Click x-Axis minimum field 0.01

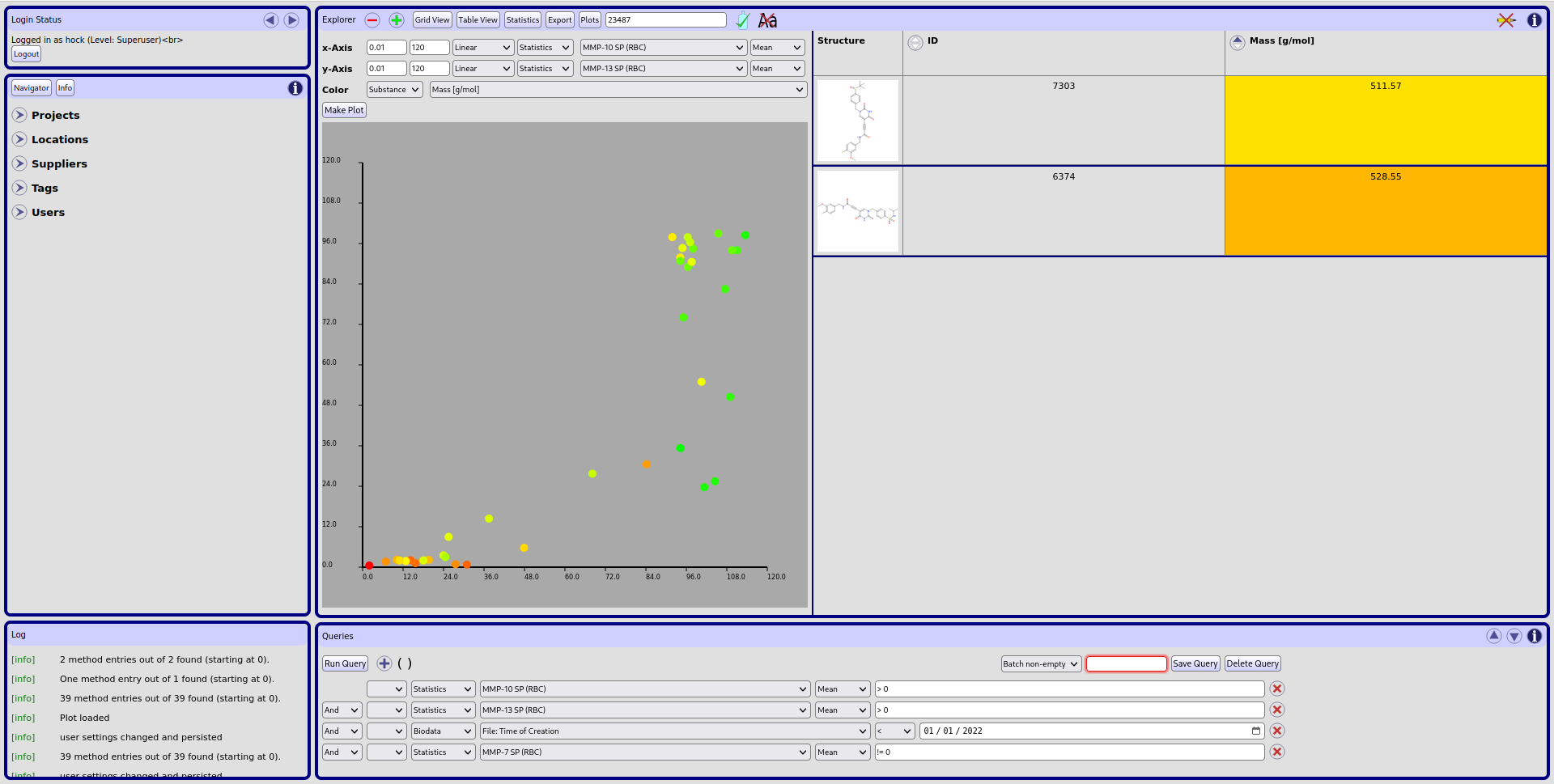(387, 48)
